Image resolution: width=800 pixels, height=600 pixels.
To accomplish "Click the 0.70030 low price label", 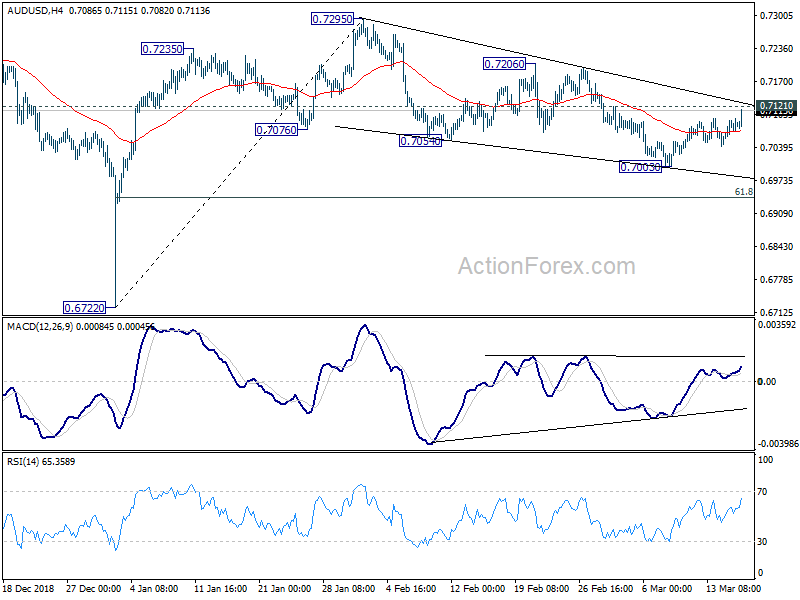I will pos(640,167).
